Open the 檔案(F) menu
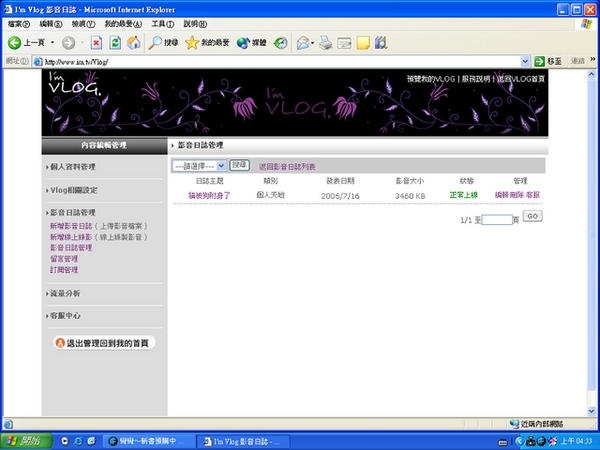Image resolution: width=600 pixels, height=450 pixels. 18,24
